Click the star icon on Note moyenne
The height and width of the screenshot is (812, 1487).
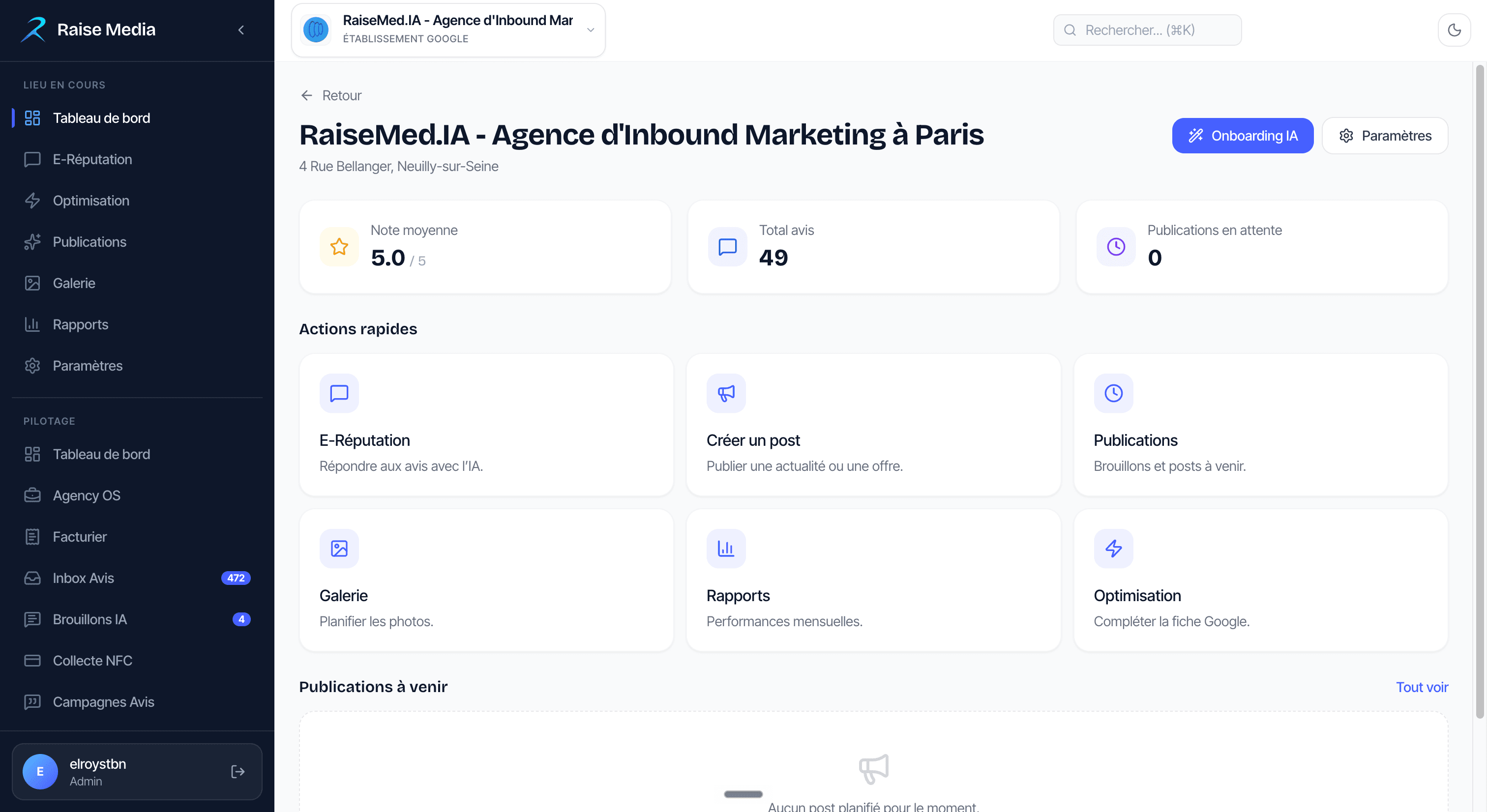tap(339, 247)
